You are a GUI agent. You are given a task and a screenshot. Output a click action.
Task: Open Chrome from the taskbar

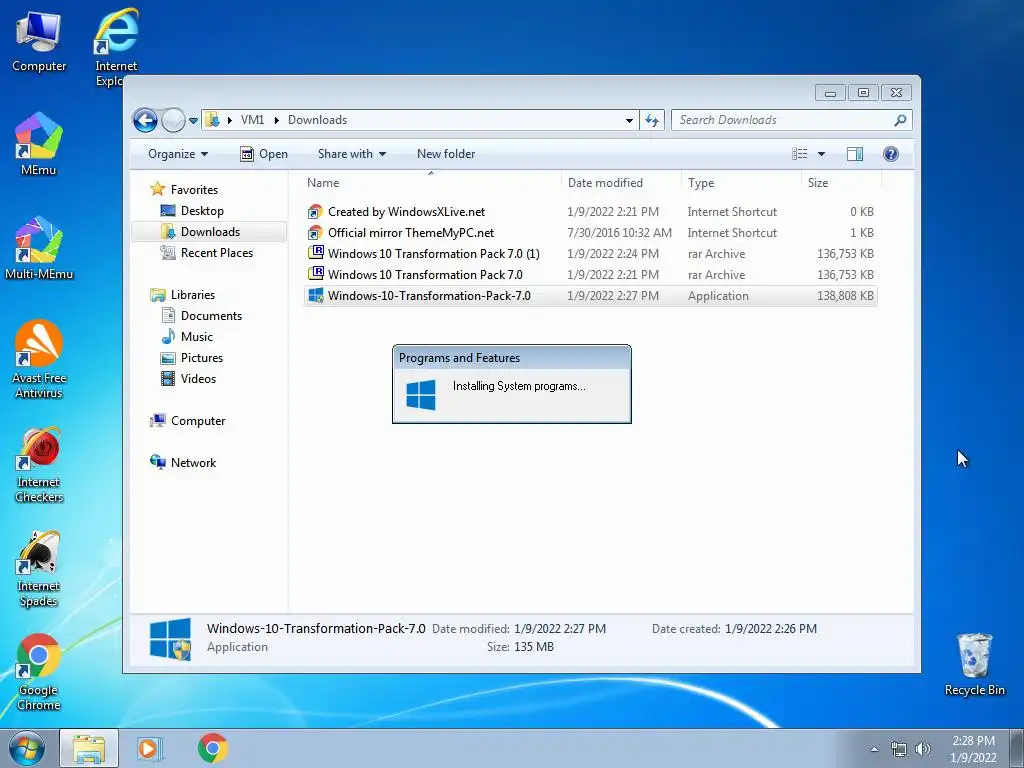(212, 748)
